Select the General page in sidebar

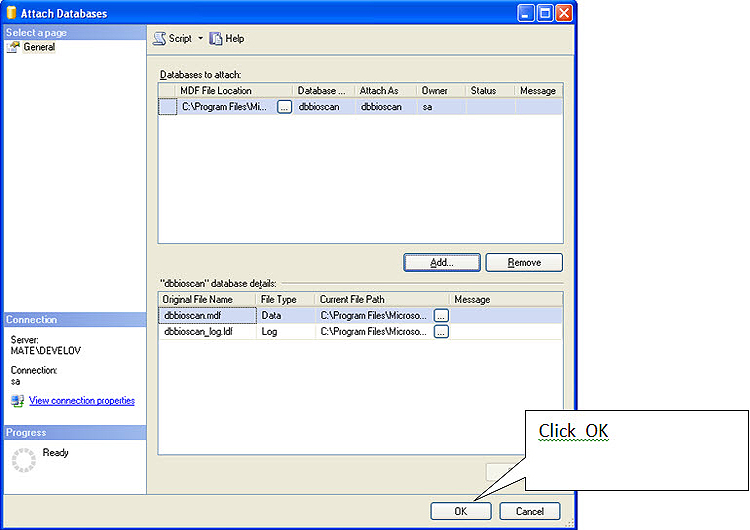(39, 47)
